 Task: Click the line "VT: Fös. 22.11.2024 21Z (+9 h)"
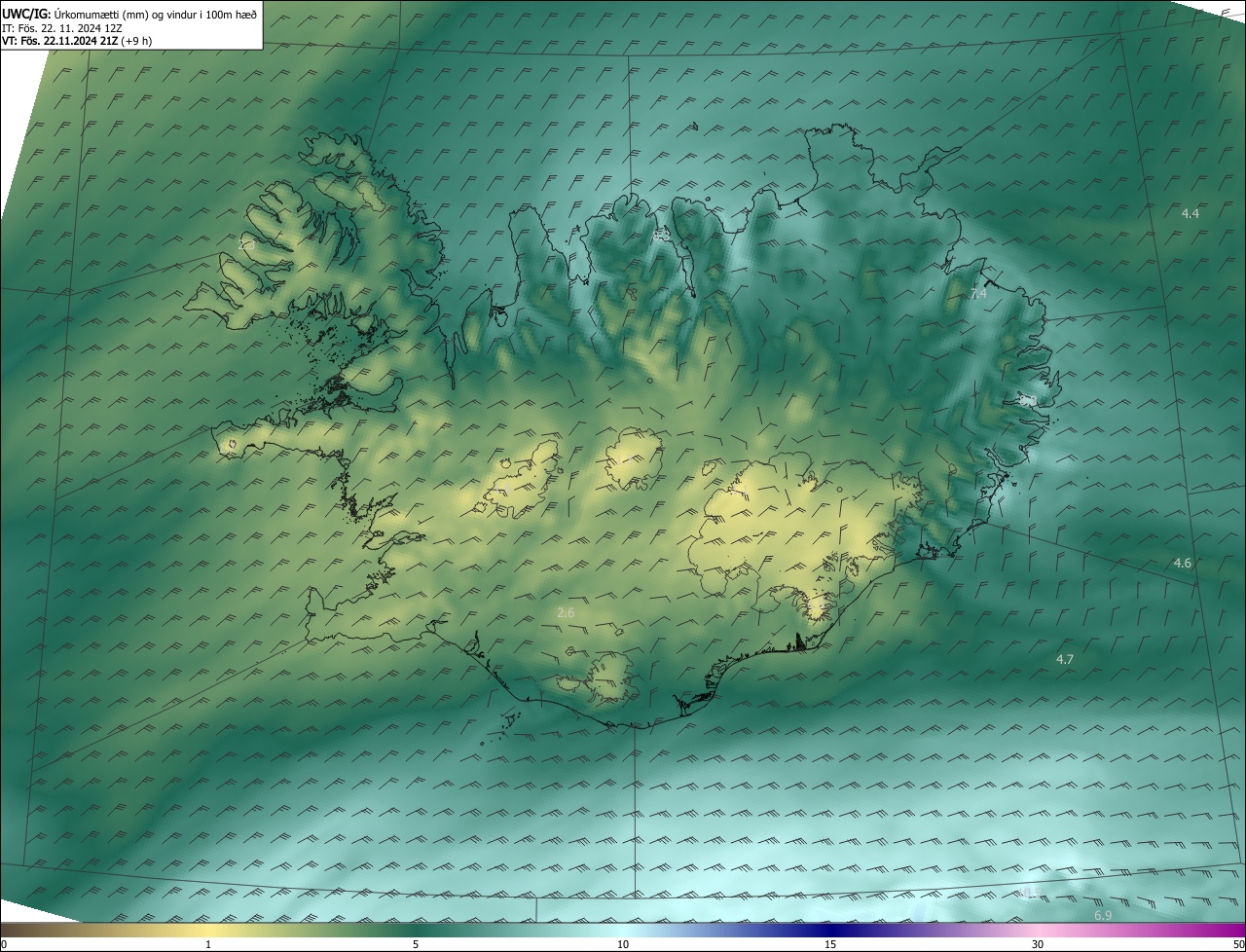(x=77, y=41)
